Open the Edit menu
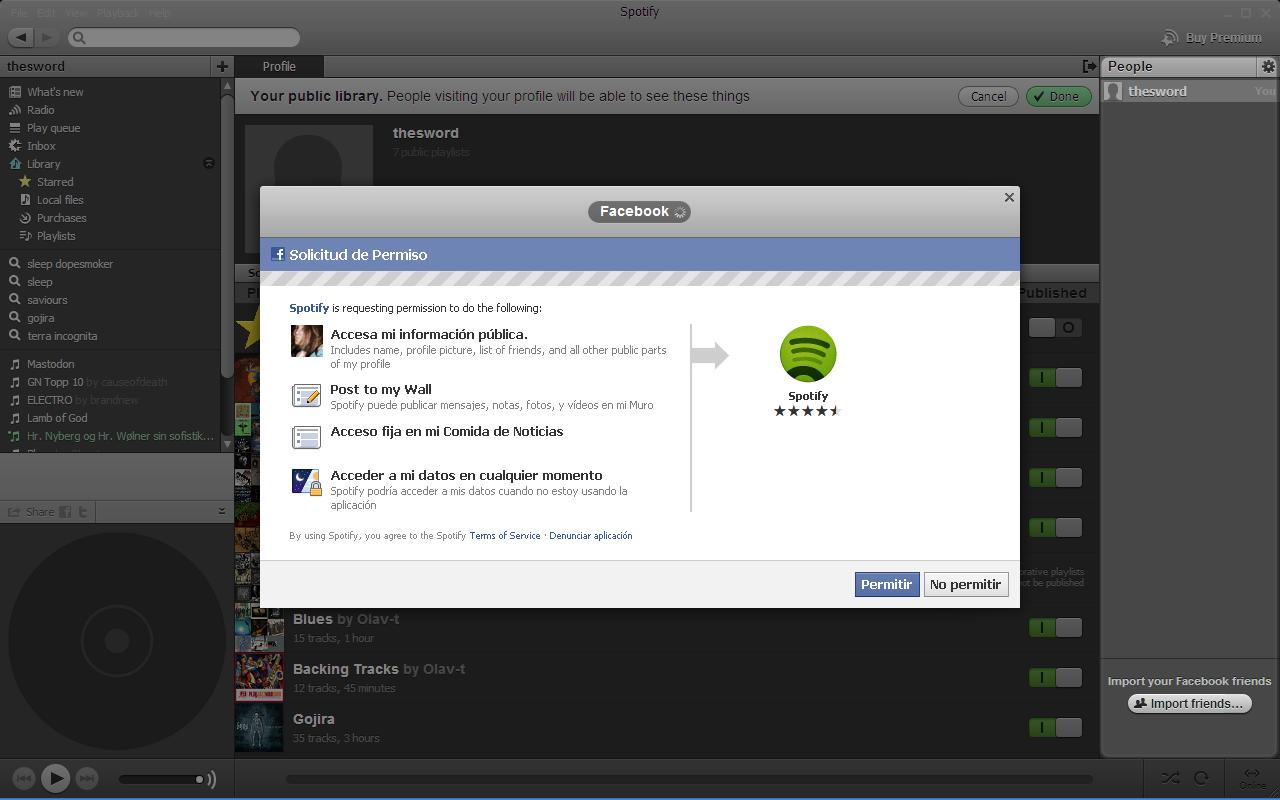 coord(46,13)
